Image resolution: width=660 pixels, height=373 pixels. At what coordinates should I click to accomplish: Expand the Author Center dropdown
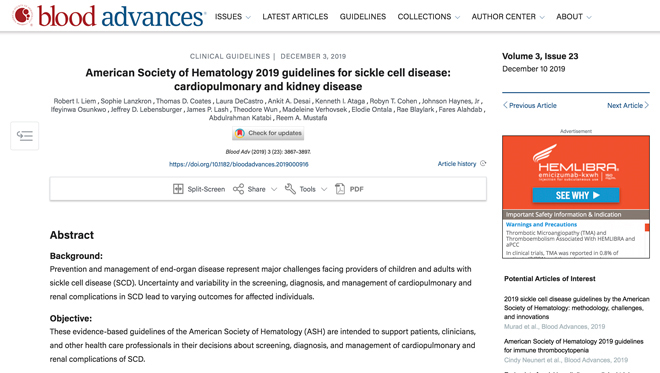pos(508,17)
